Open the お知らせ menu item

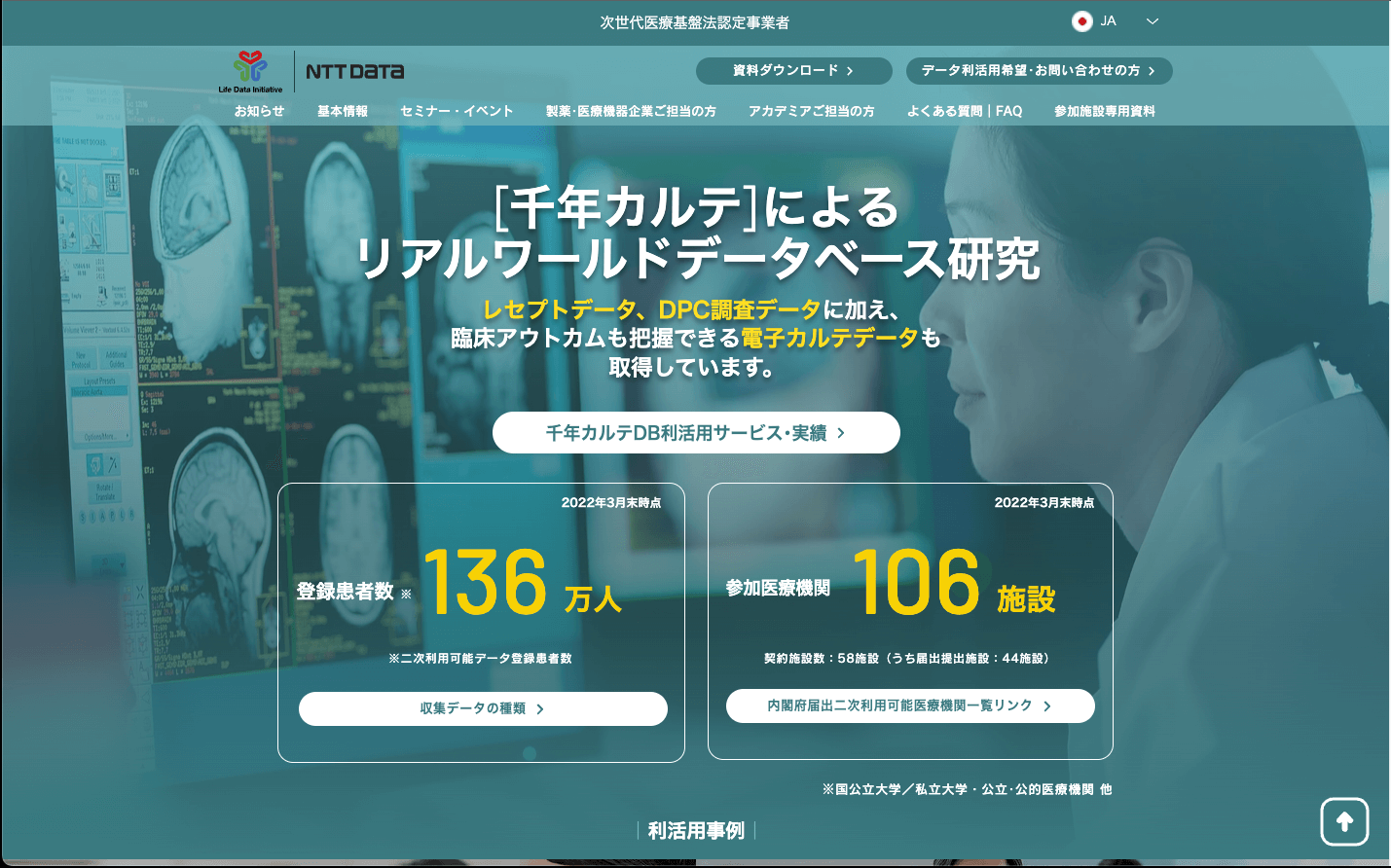259,111
